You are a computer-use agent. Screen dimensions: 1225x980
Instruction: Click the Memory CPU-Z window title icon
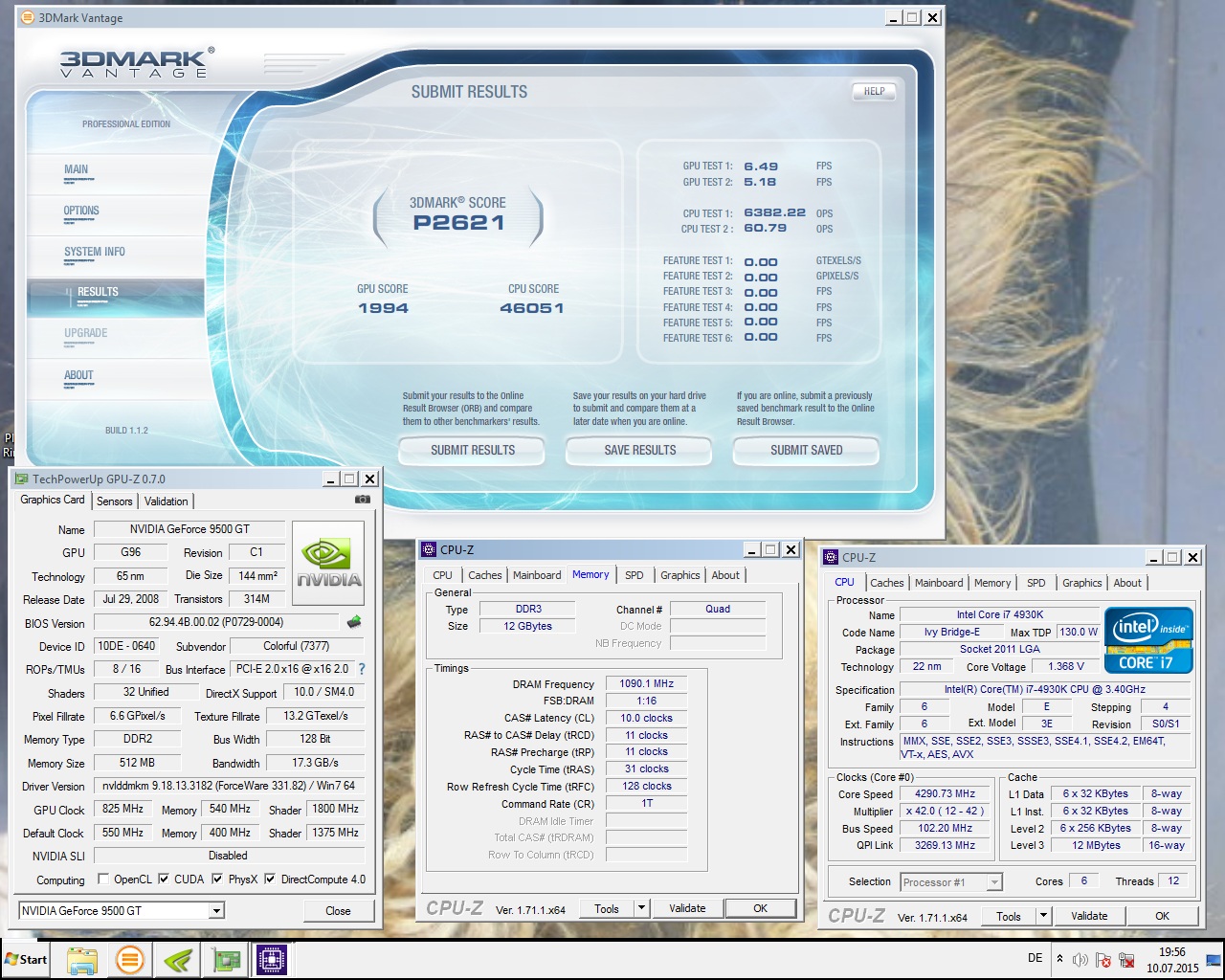coord(430,549)
